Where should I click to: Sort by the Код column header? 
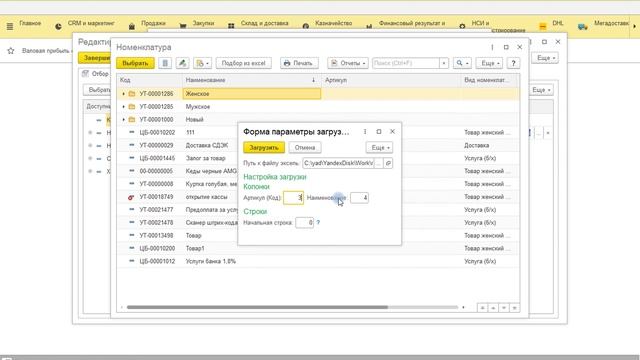tap(149, 80)
